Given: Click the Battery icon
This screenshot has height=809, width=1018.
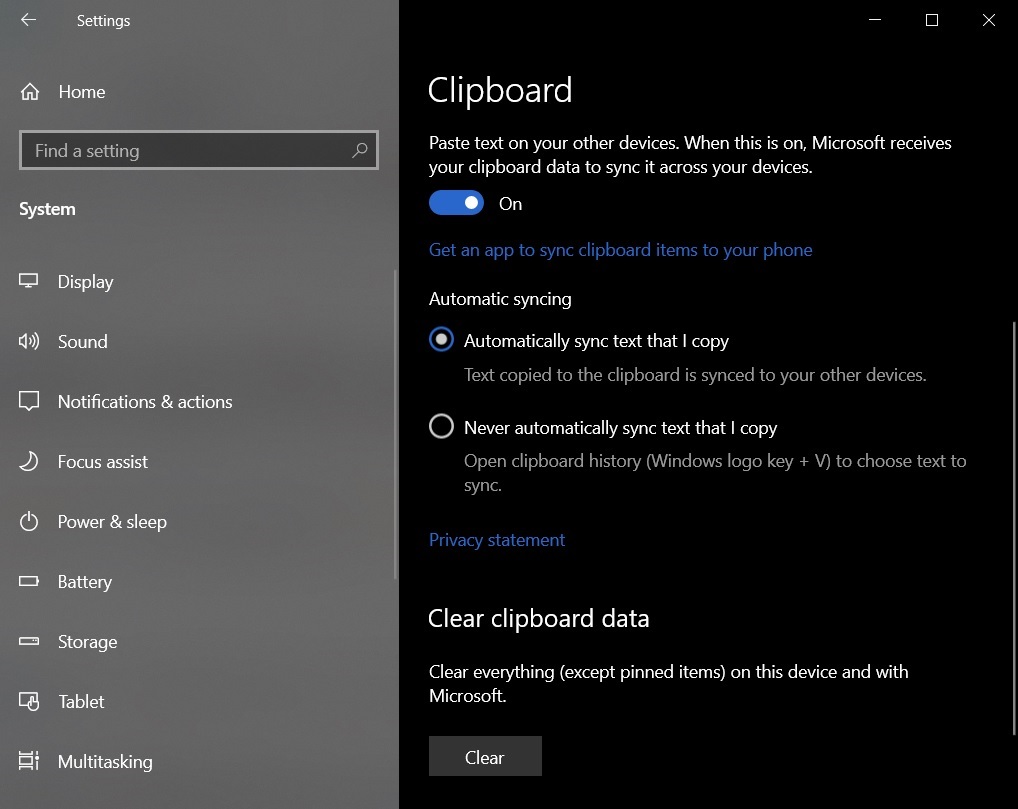Looking at the screenshot, I should point(29,581).
